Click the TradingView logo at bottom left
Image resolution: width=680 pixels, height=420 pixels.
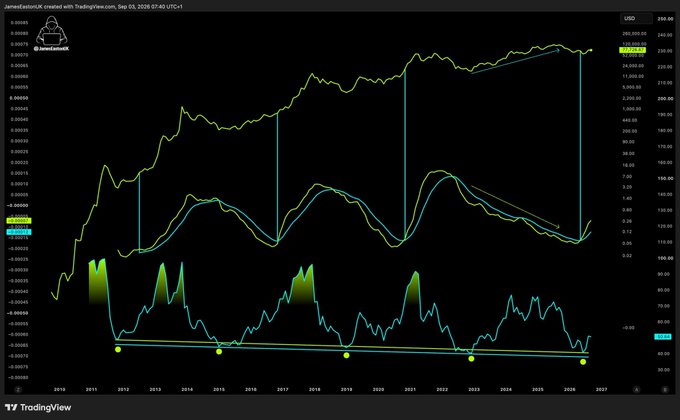click(x=38, y=407)
